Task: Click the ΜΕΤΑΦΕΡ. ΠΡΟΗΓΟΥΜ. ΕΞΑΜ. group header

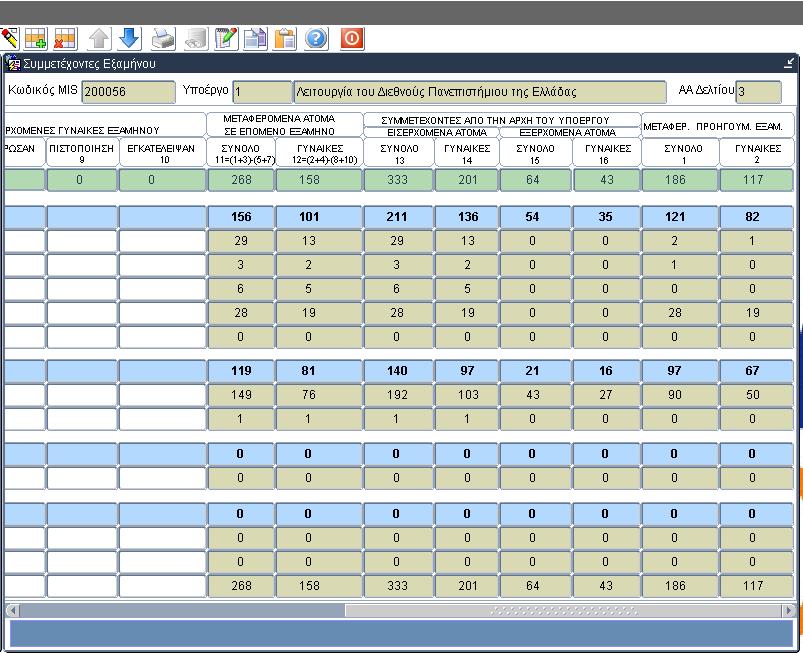Action: pos(718,125)
